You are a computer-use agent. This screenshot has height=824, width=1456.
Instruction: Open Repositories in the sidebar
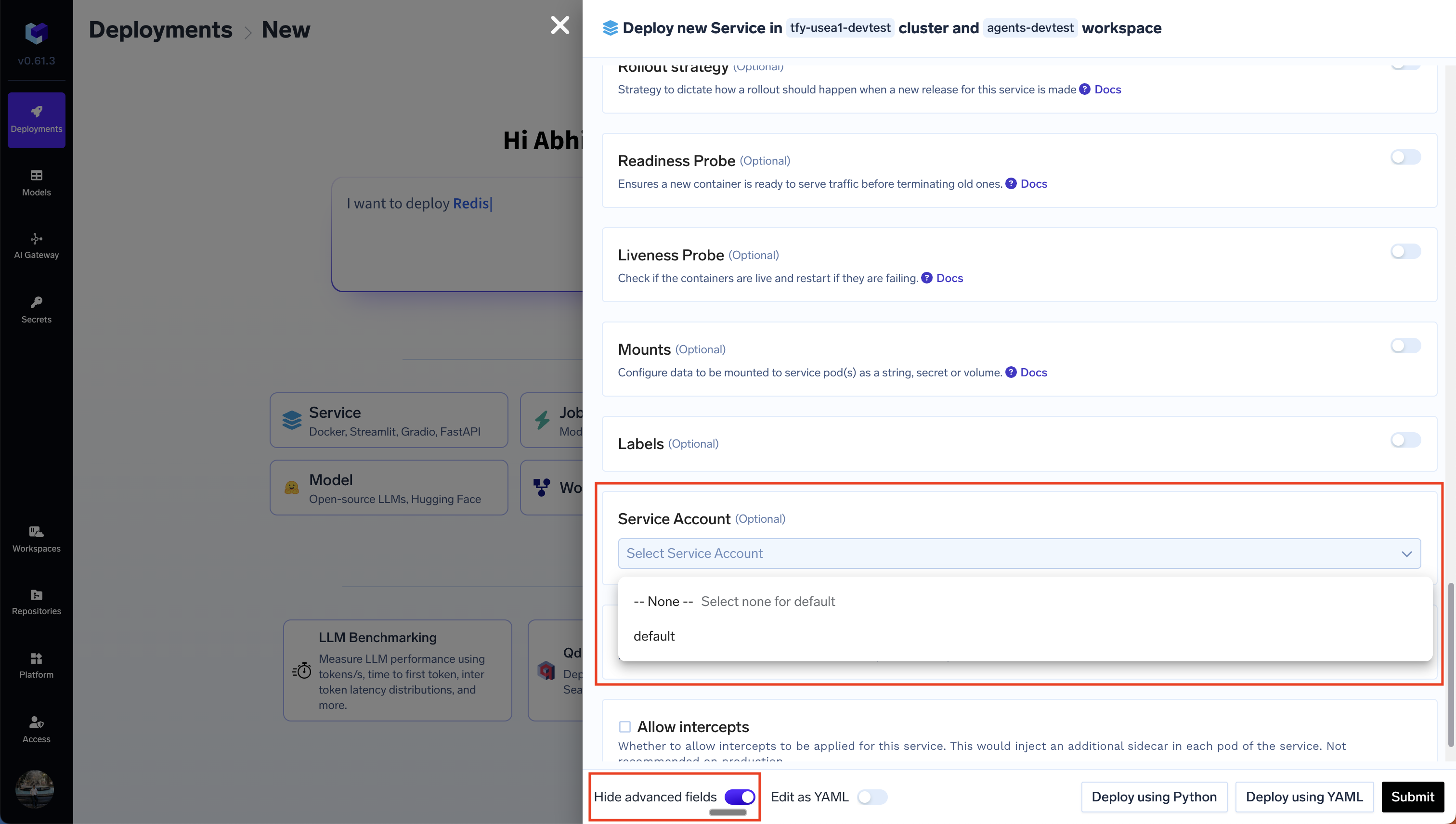coord(36,602)
